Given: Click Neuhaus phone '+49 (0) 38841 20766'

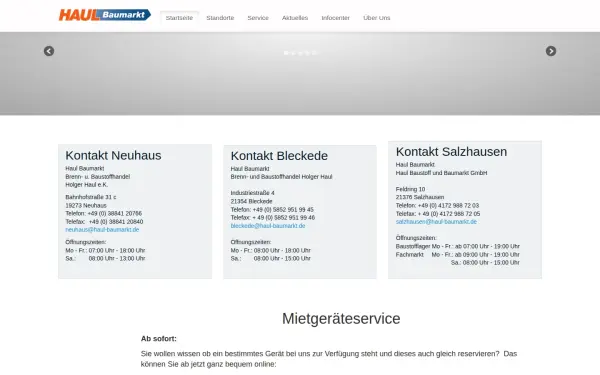Looking at the screenshot, I should click(114, 214).
